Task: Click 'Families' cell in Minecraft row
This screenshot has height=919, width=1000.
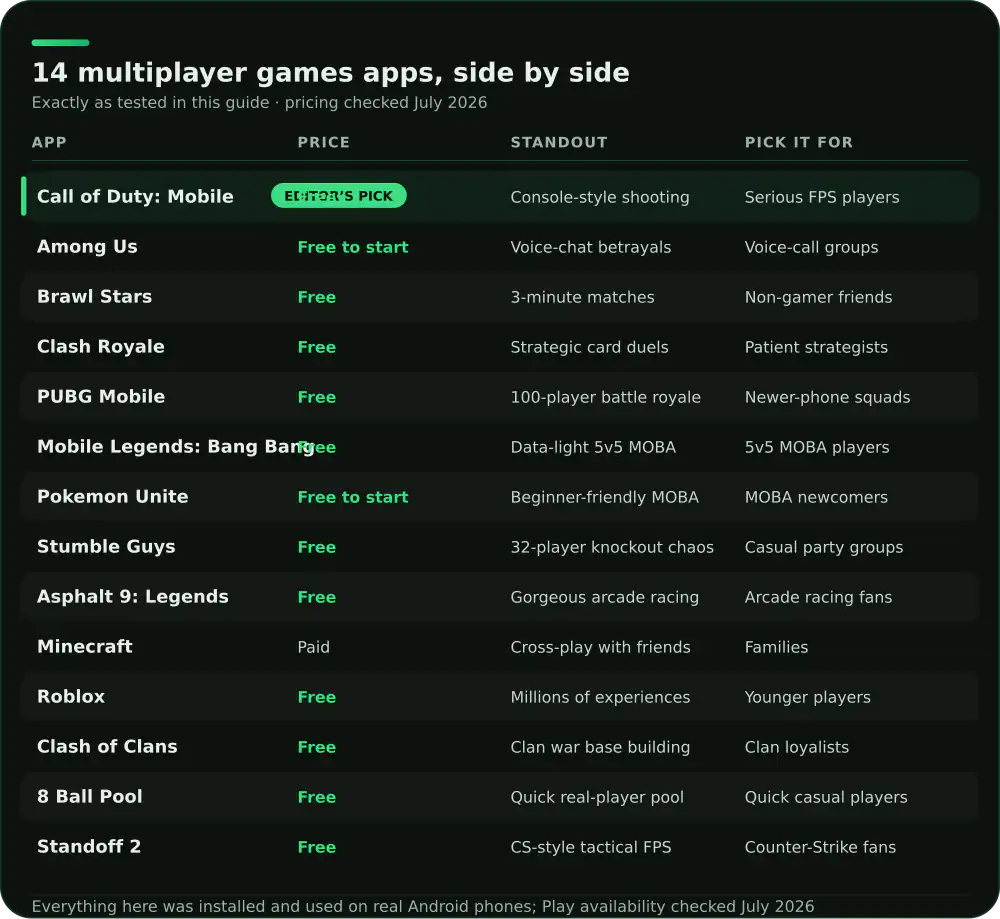Action: click(776, 647)
